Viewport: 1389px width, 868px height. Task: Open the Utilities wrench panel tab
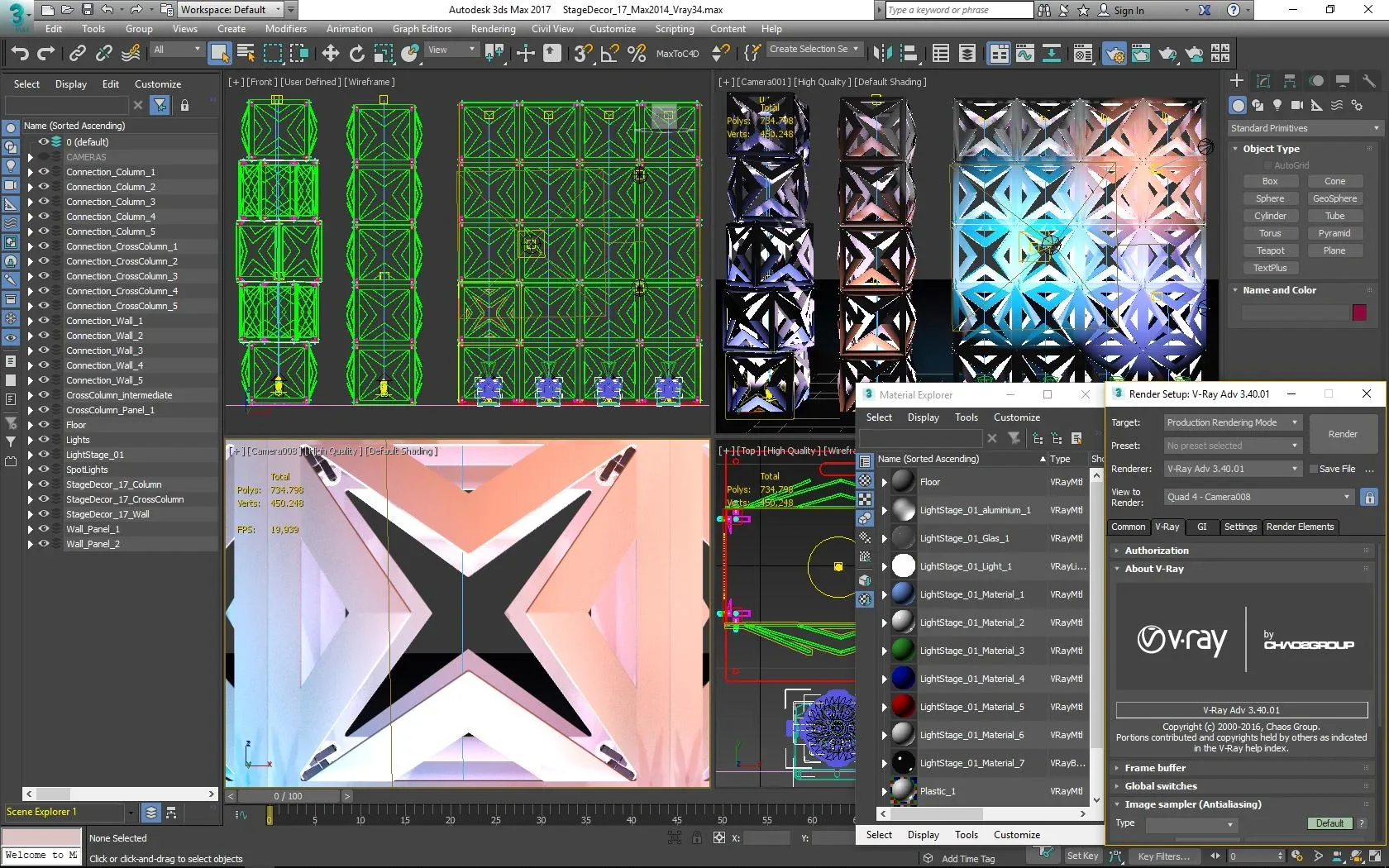pyautogui.click(x=1369, y=81)
